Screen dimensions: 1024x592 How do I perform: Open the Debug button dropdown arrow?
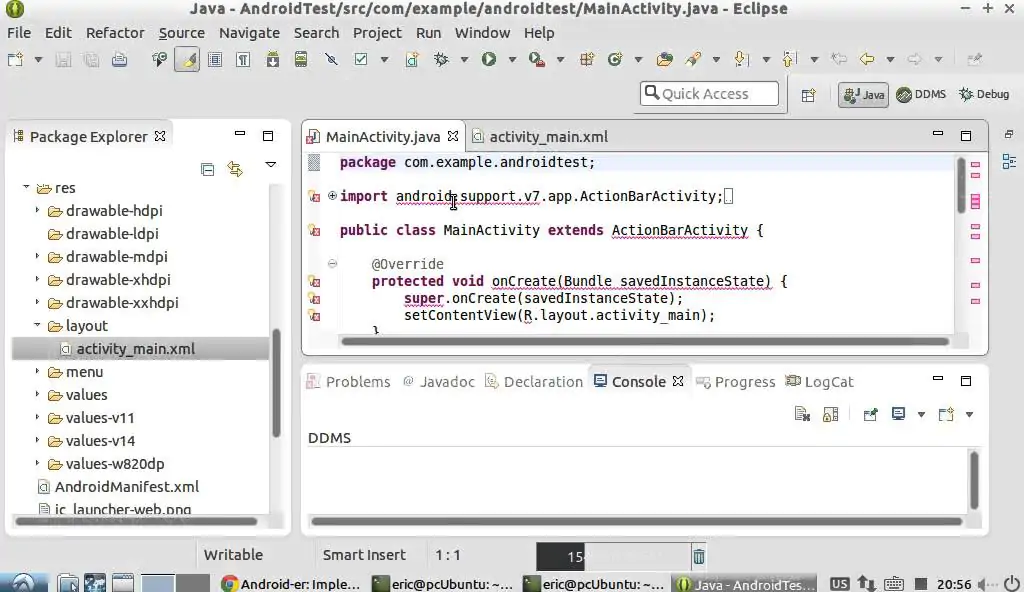[x=464, y=59]
